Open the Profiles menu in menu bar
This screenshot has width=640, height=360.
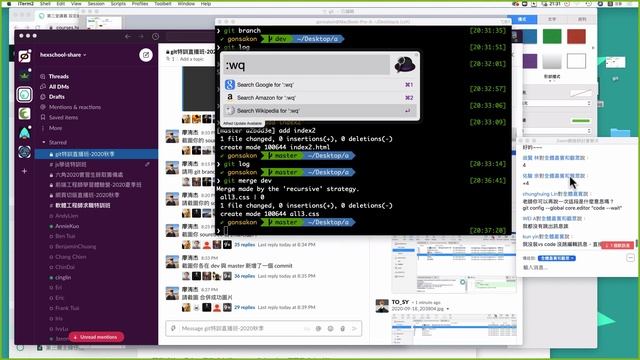click(140, 4)
